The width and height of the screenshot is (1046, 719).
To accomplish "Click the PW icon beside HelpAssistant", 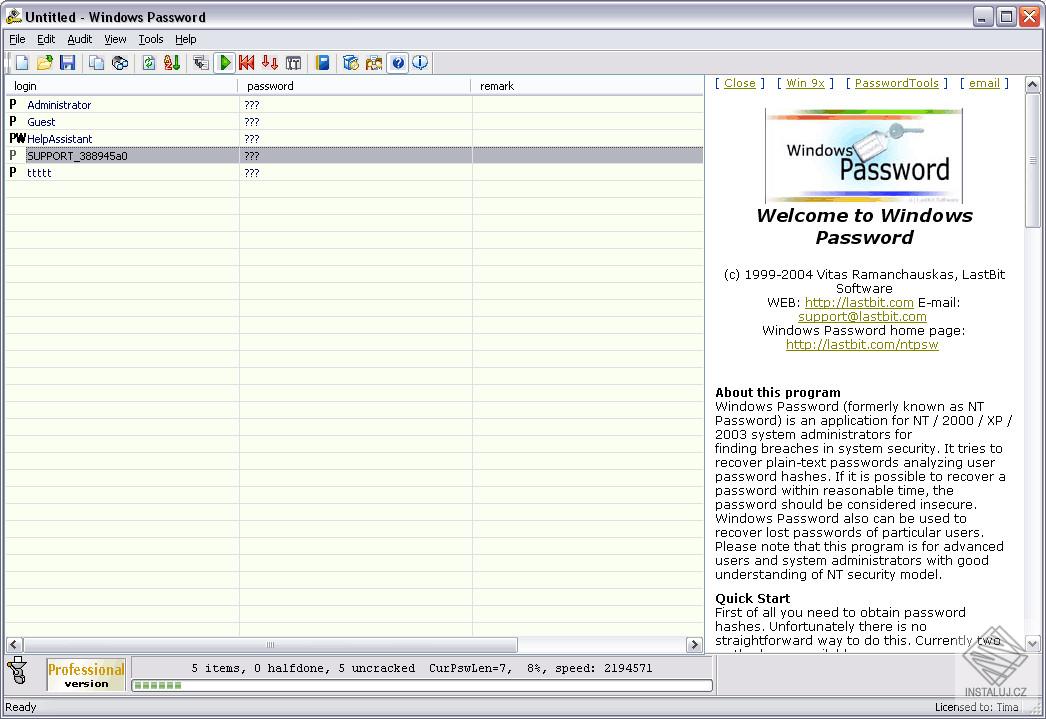I will pos(17,139).
